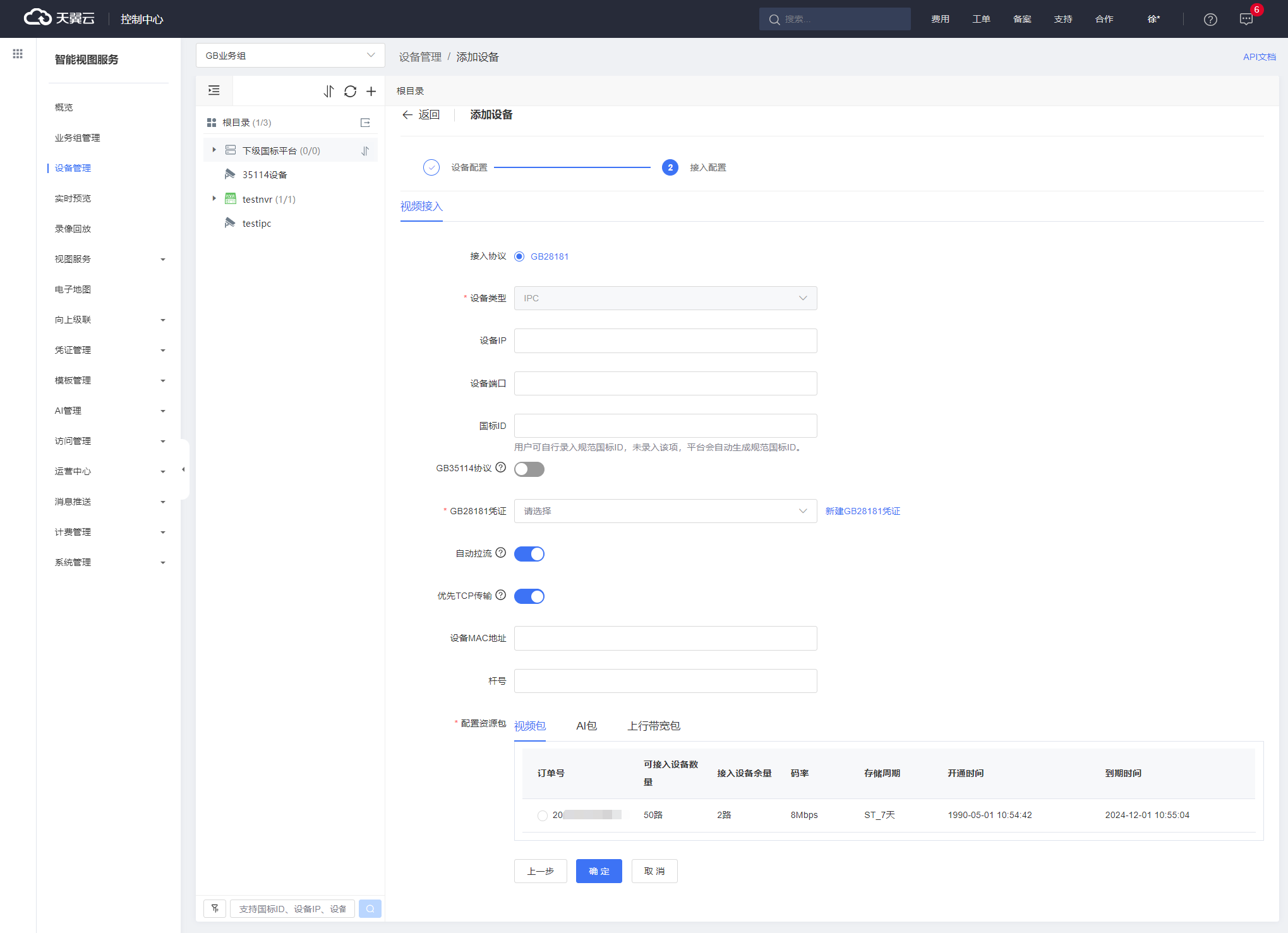Click the sort icon in tree toolbar
1288x933 pixels.
pos(328,92)
